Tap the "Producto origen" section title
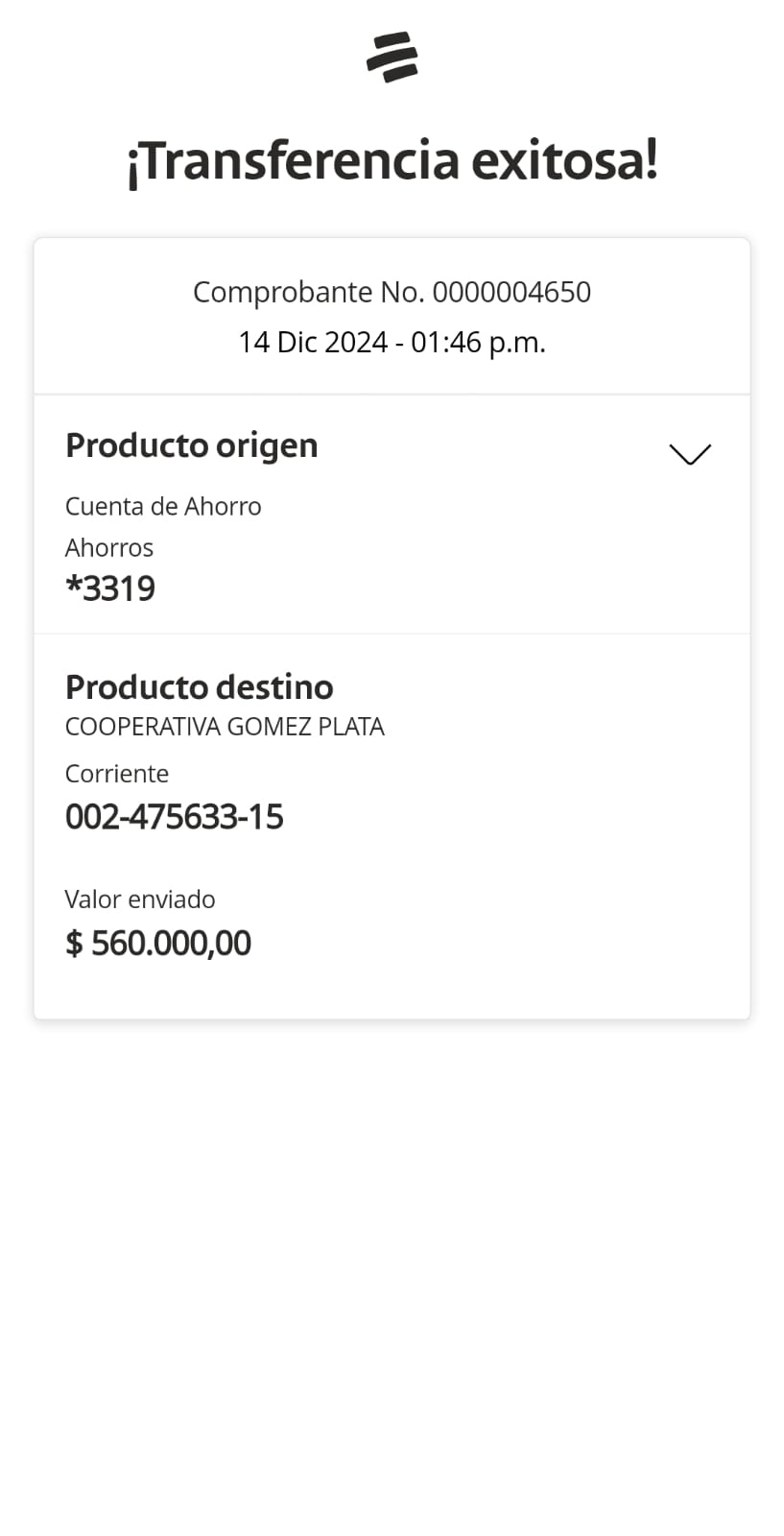Screen dimensions: 784x1536 pyautogui.click(x=191, y=445)
